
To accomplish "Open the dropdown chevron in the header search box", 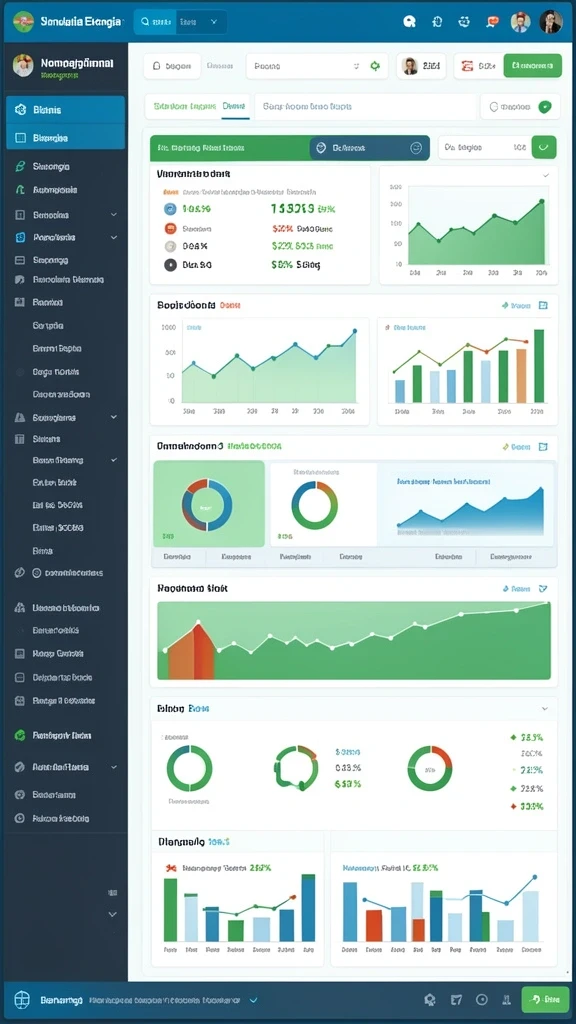I will (214, 22).
